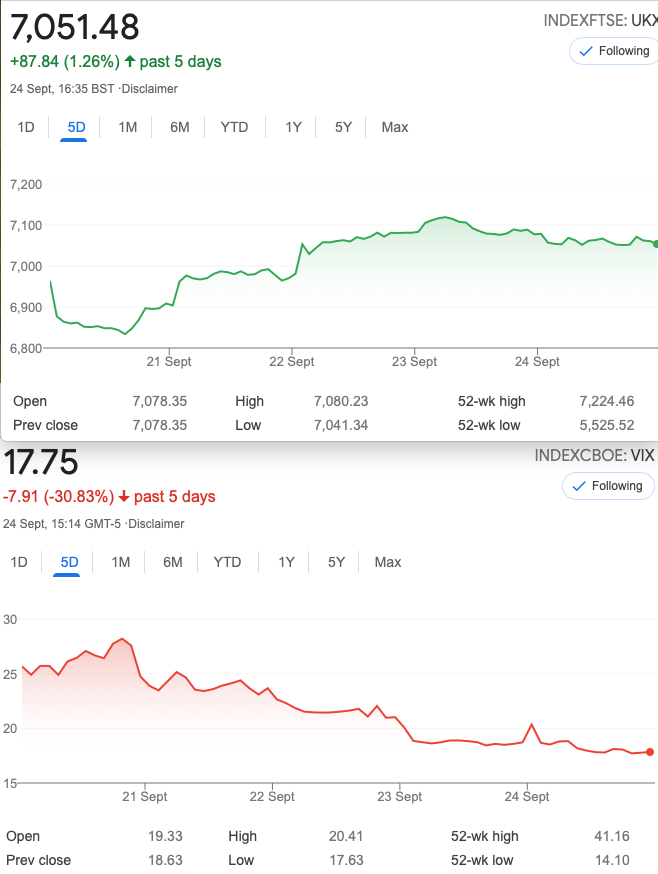Click the VIX 52-wk high value 41.16

click(612, 836)
